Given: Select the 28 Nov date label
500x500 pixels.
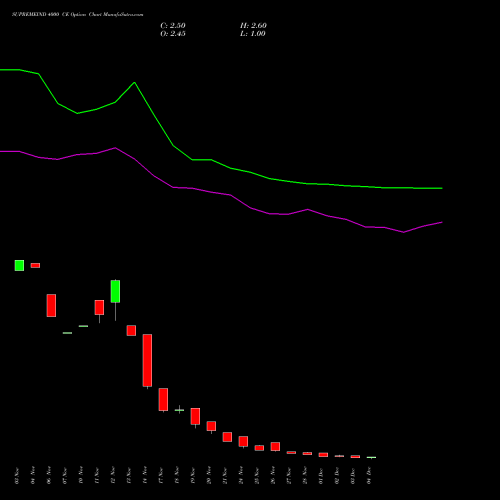Looking at the screenshot, I should click(305, 476).
